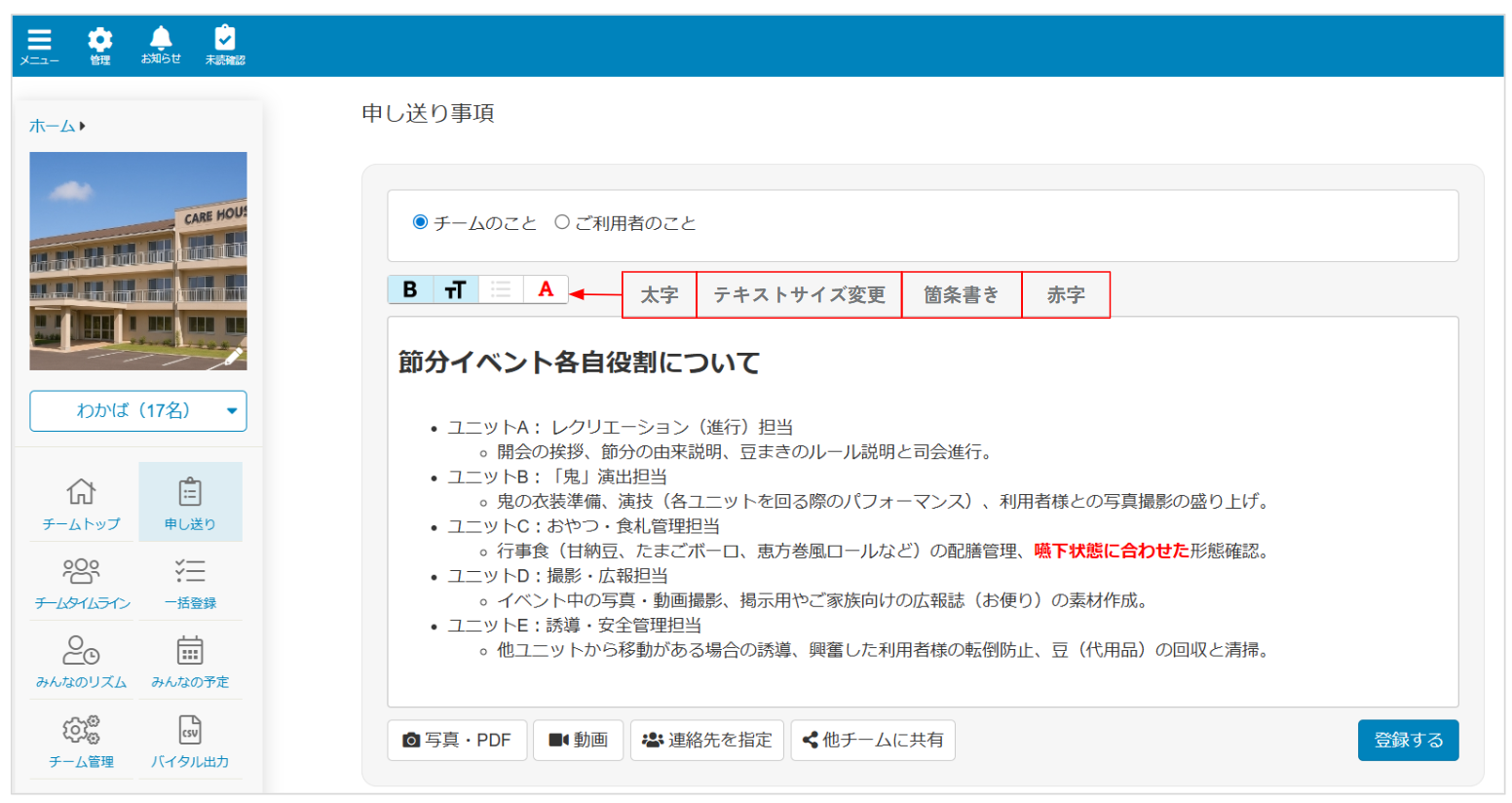The image size is (1512, 803).
Task: Click 他チームに共有 share button
Action: [x=873, y=740]
